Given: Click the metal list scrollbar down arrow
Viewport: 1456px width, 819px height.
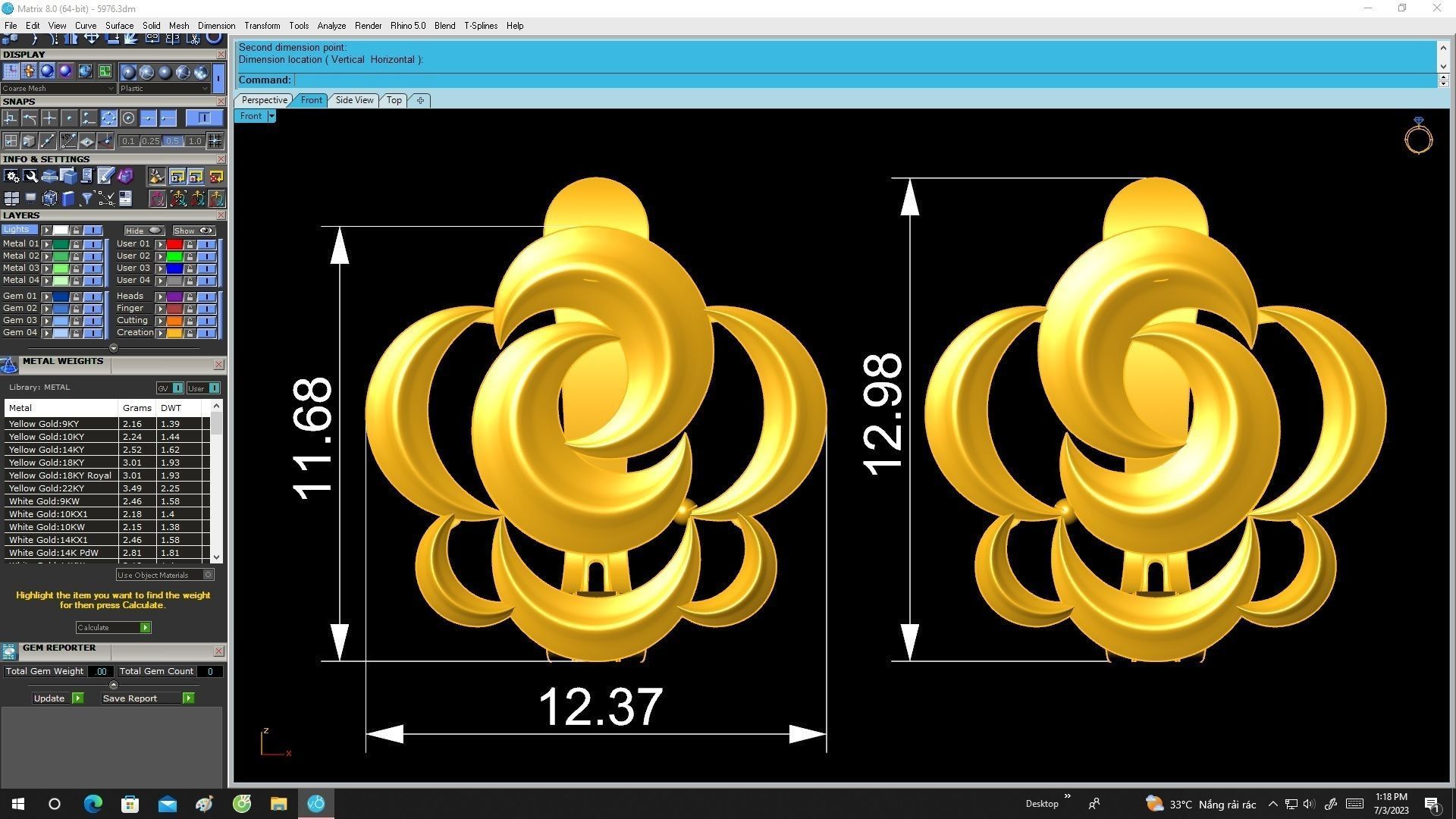Looking at the screenshot, I should (217, 557).
